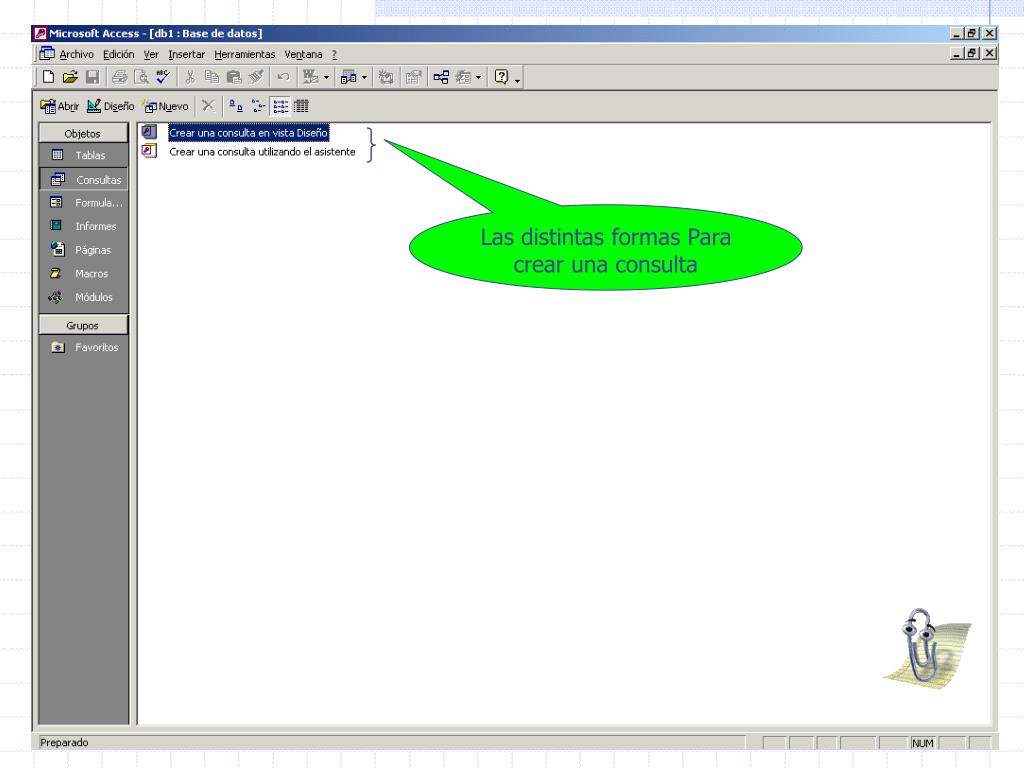Viewport: 1024px width, 768px height.
Task: Open the Ventana menu
Action: tap(303, 54)
